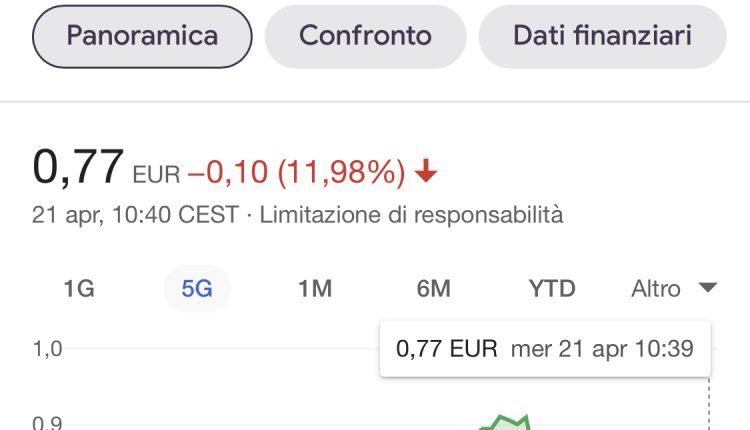
Task: Click the mer 21 apr 10:39 tooltip date
Action: point(602,349)
